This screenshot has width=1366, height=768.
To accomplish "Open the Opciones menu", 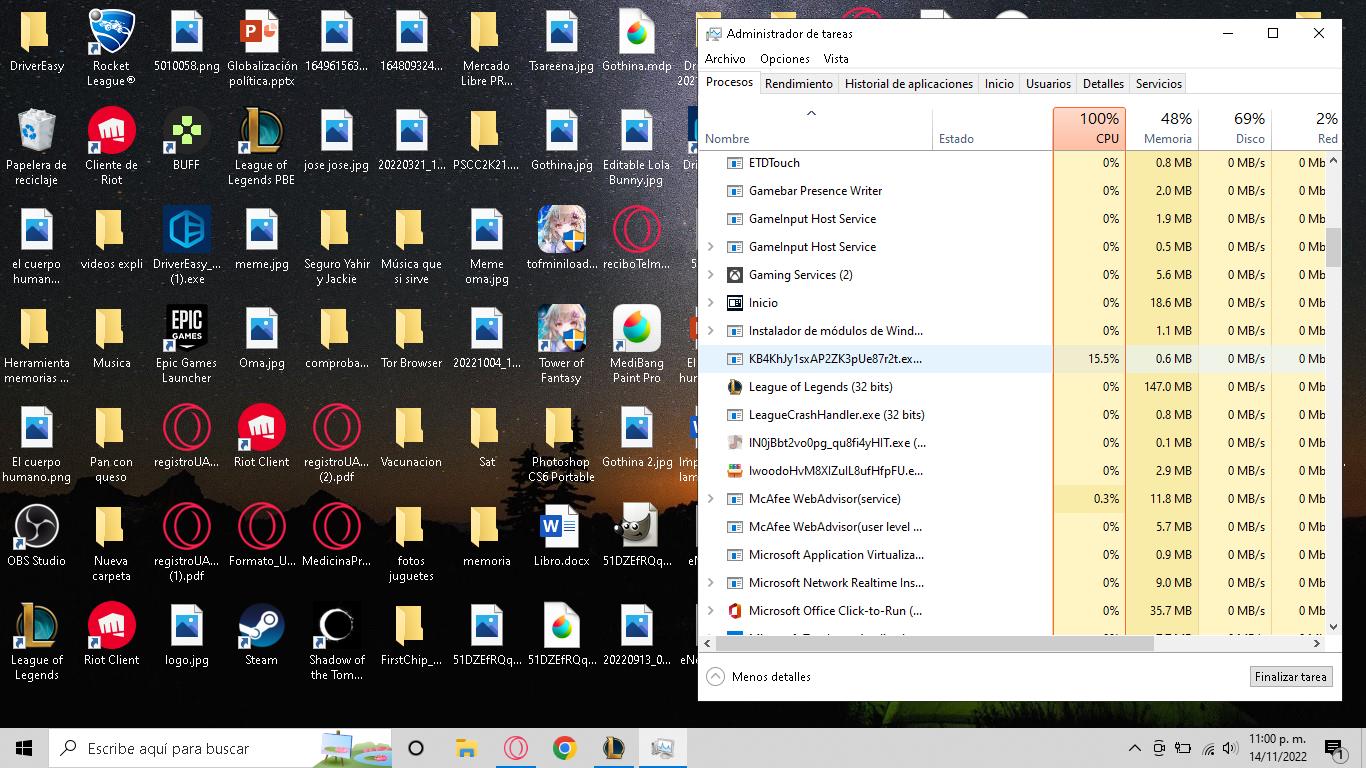I will (784, 59).
